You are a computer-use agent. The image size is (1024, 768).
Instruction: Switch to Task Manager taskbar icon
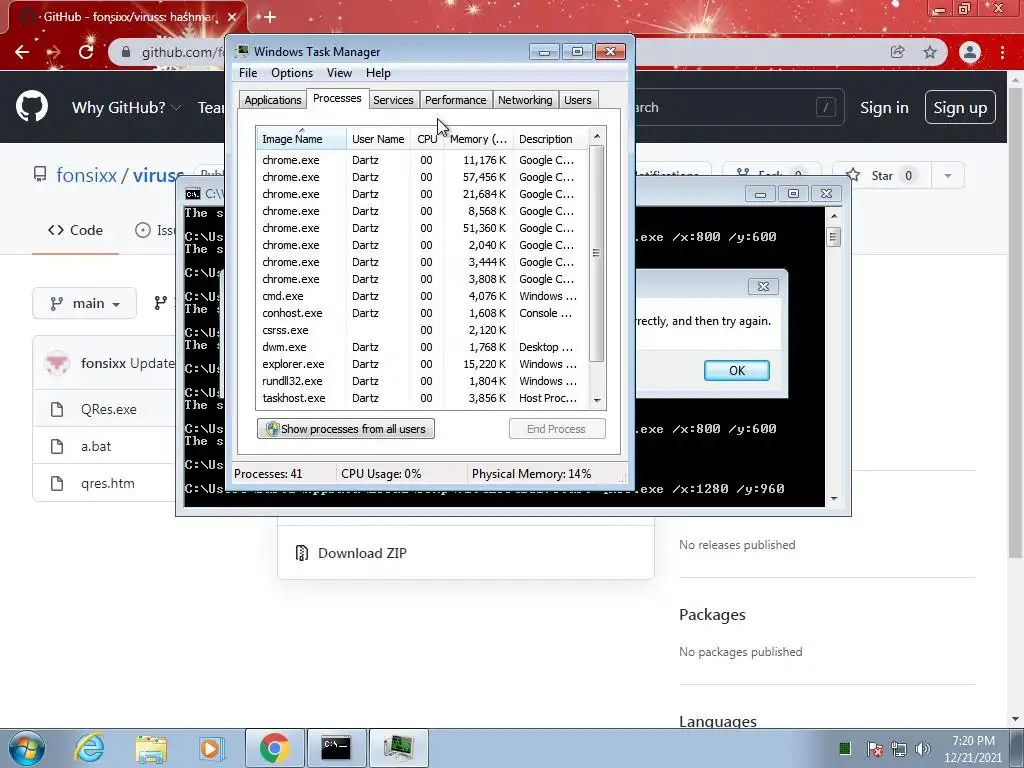click(x=398, y=748)
